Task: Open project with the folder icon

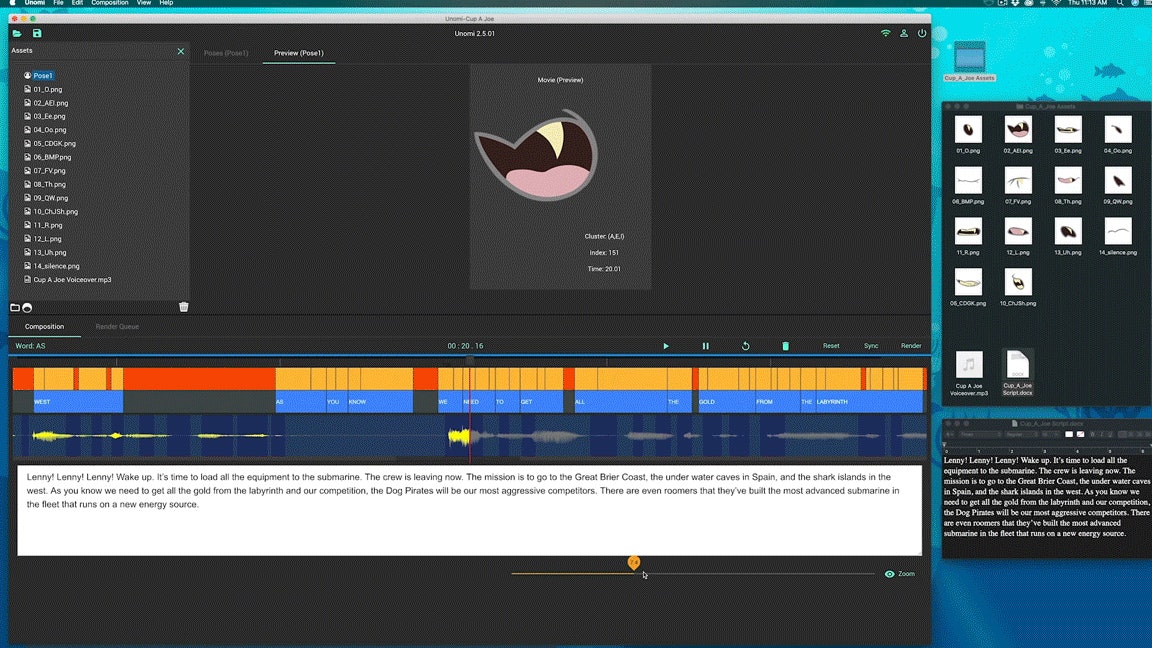Action: pos(17,34)
